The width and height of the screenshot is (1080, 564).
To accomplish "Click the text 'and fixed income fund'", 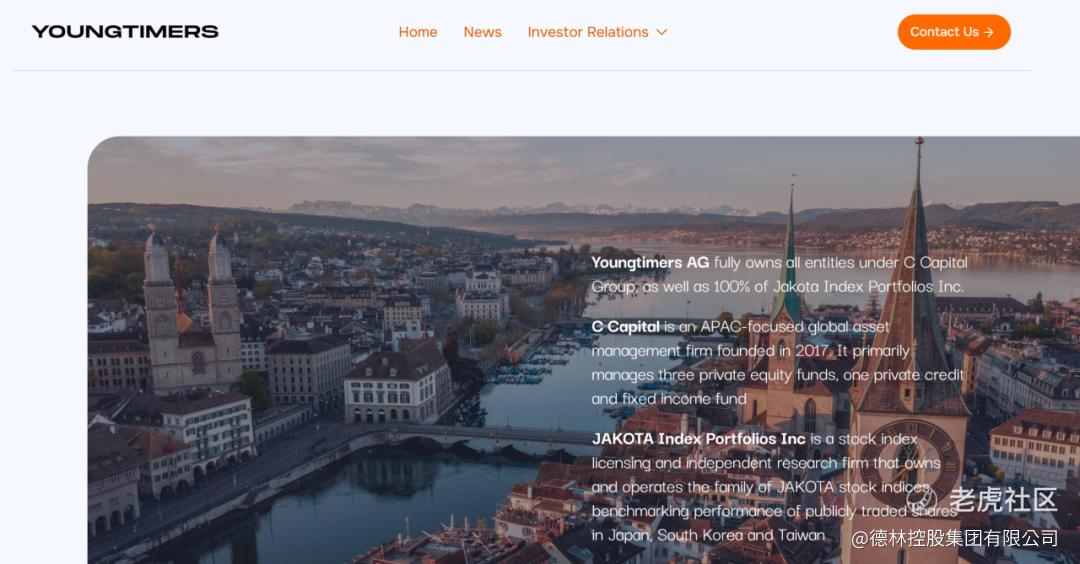I will (x=669, y=399).
